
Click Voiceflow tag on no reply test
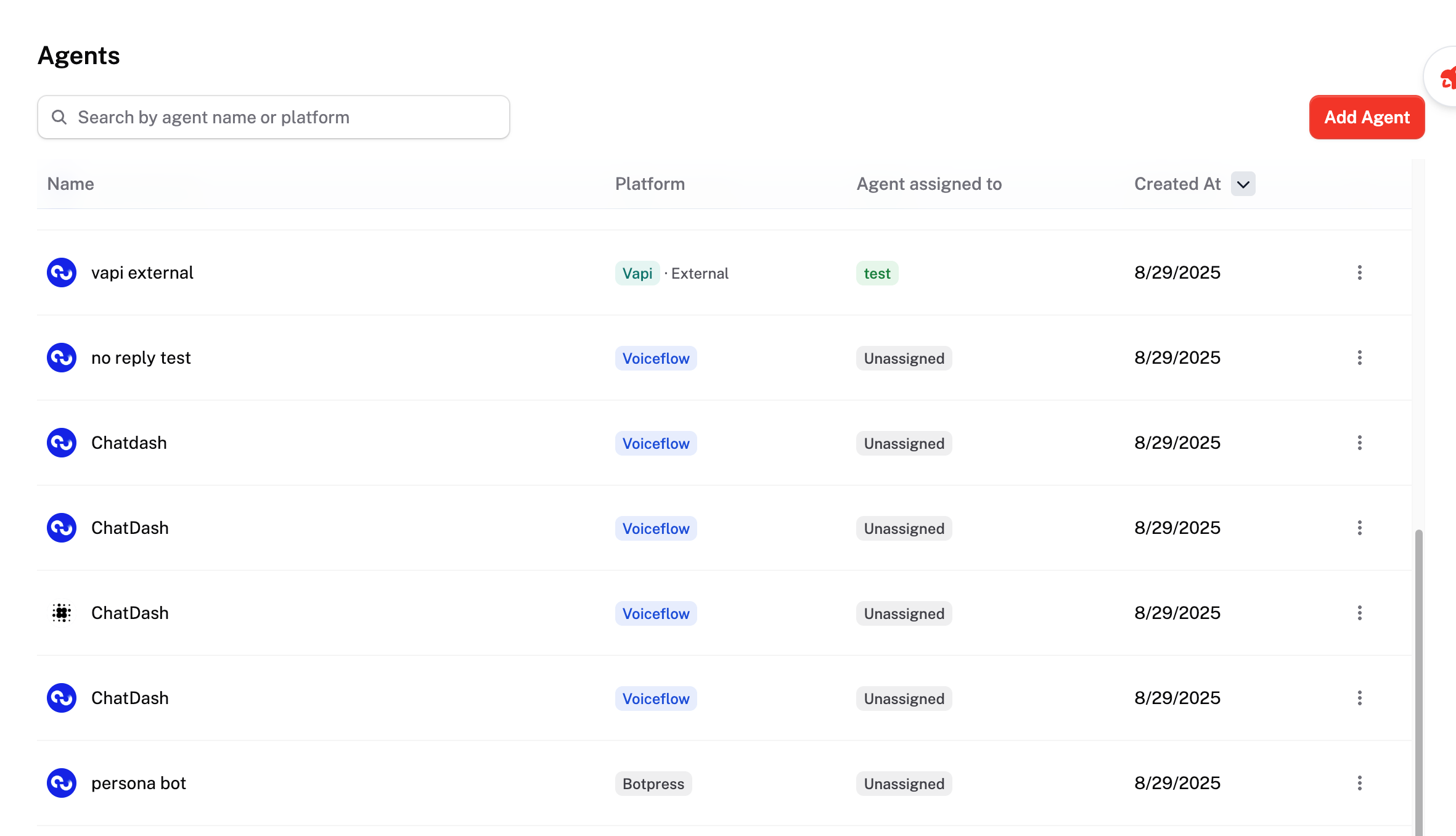click(x=656, y=358)
